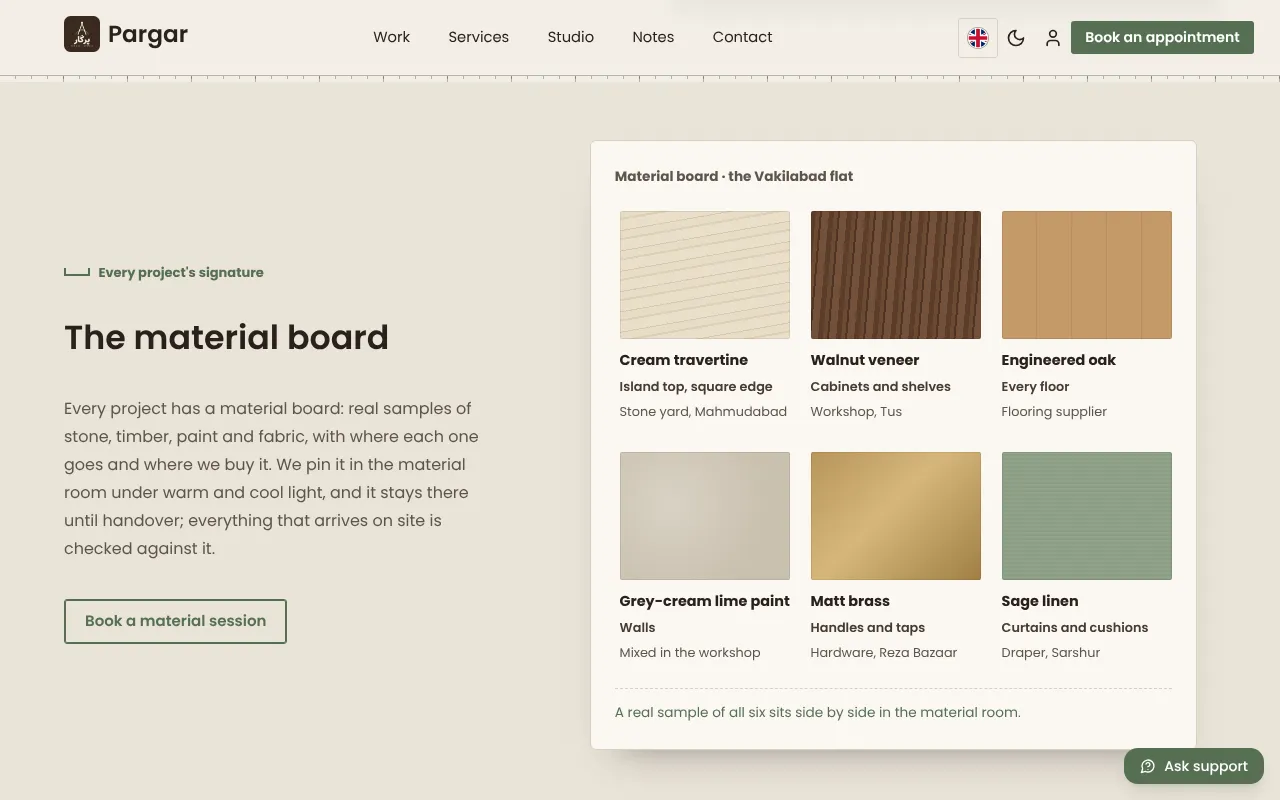The width and height of the screenshot is (1280, 800).
Task: Choose the Grey-cream lime paint swatch
Action: click(705, 516)
